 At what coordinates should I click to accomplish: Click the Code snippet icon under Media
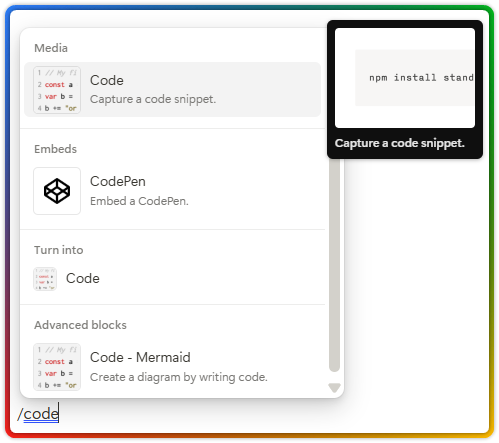click(57, 90)
